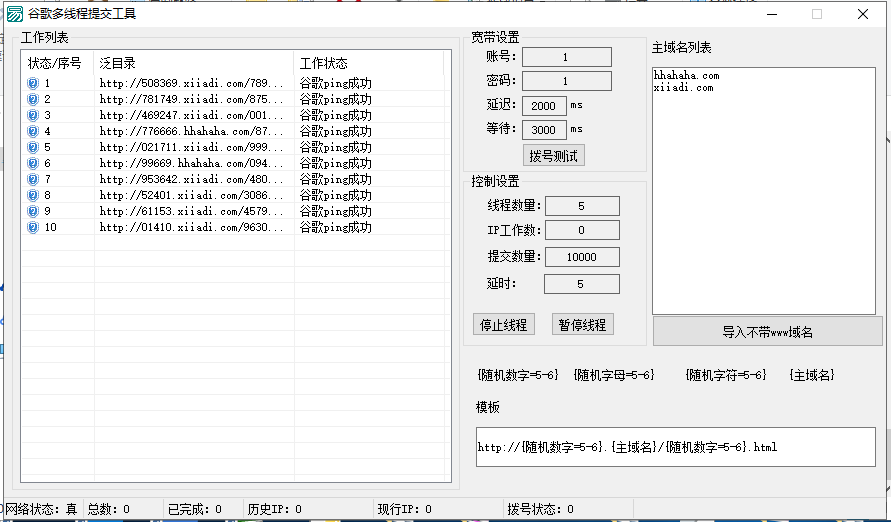This screenshot has width=891, height=522.
Task: Click the shield status icon for row 7
Action: 33,179
